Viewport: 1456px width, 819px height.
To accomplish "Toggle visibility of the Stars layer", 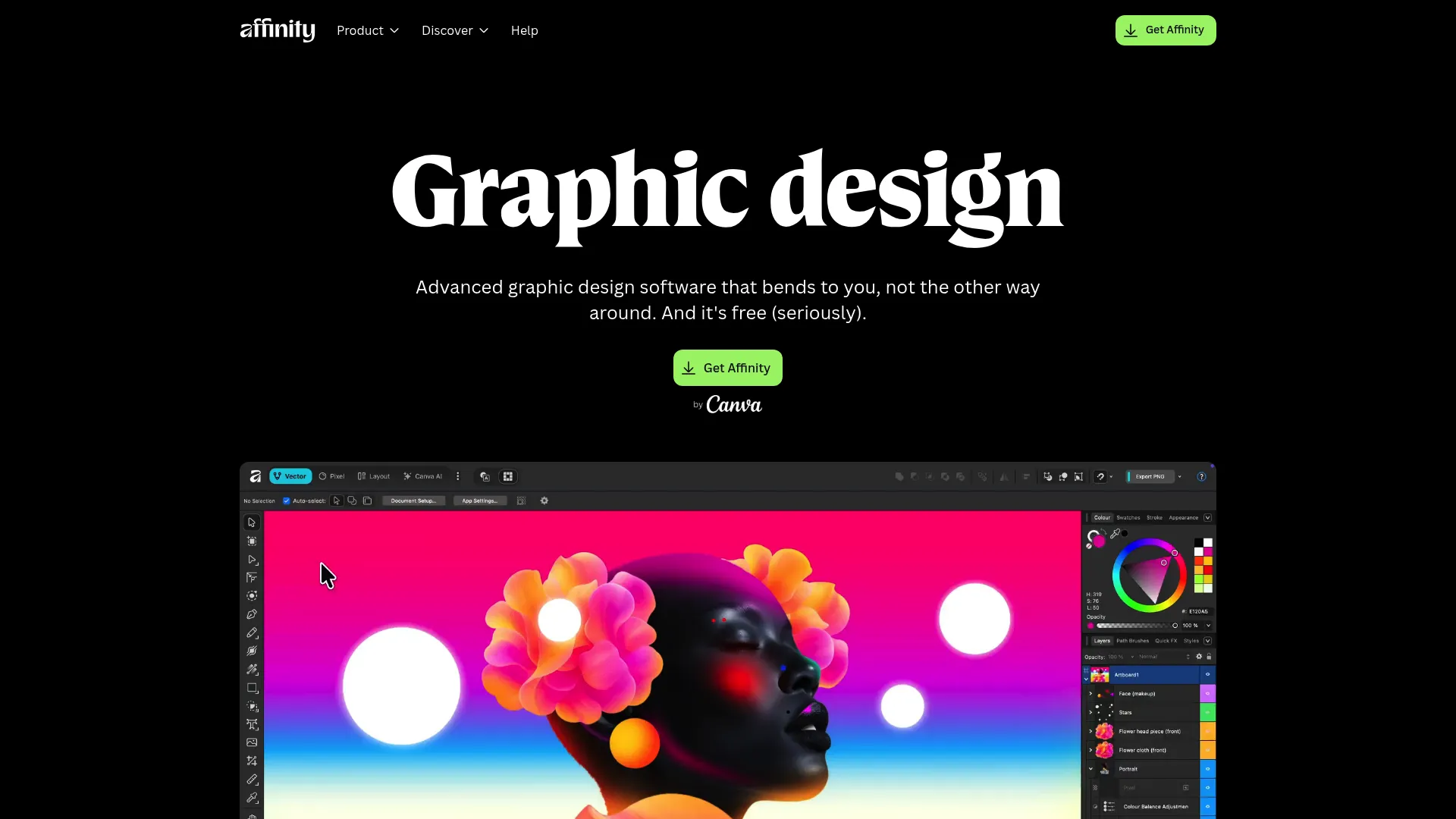I will point(1207,712).
